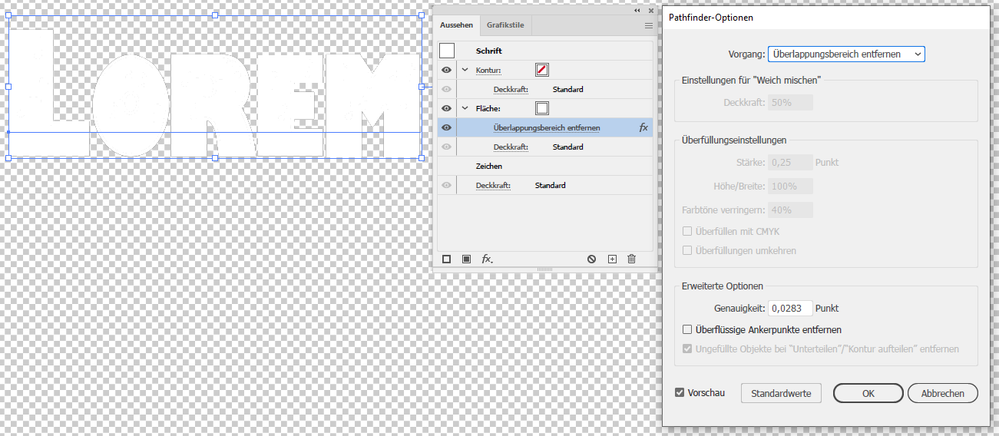Click the Abbrechen button
Viewport: 999px width, 436px height.
coord(942,393)
